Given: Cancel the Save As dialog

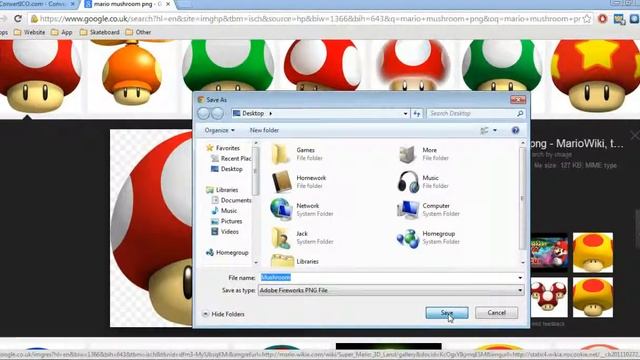Looking at the screenshot, I should [x=496, y=313].
